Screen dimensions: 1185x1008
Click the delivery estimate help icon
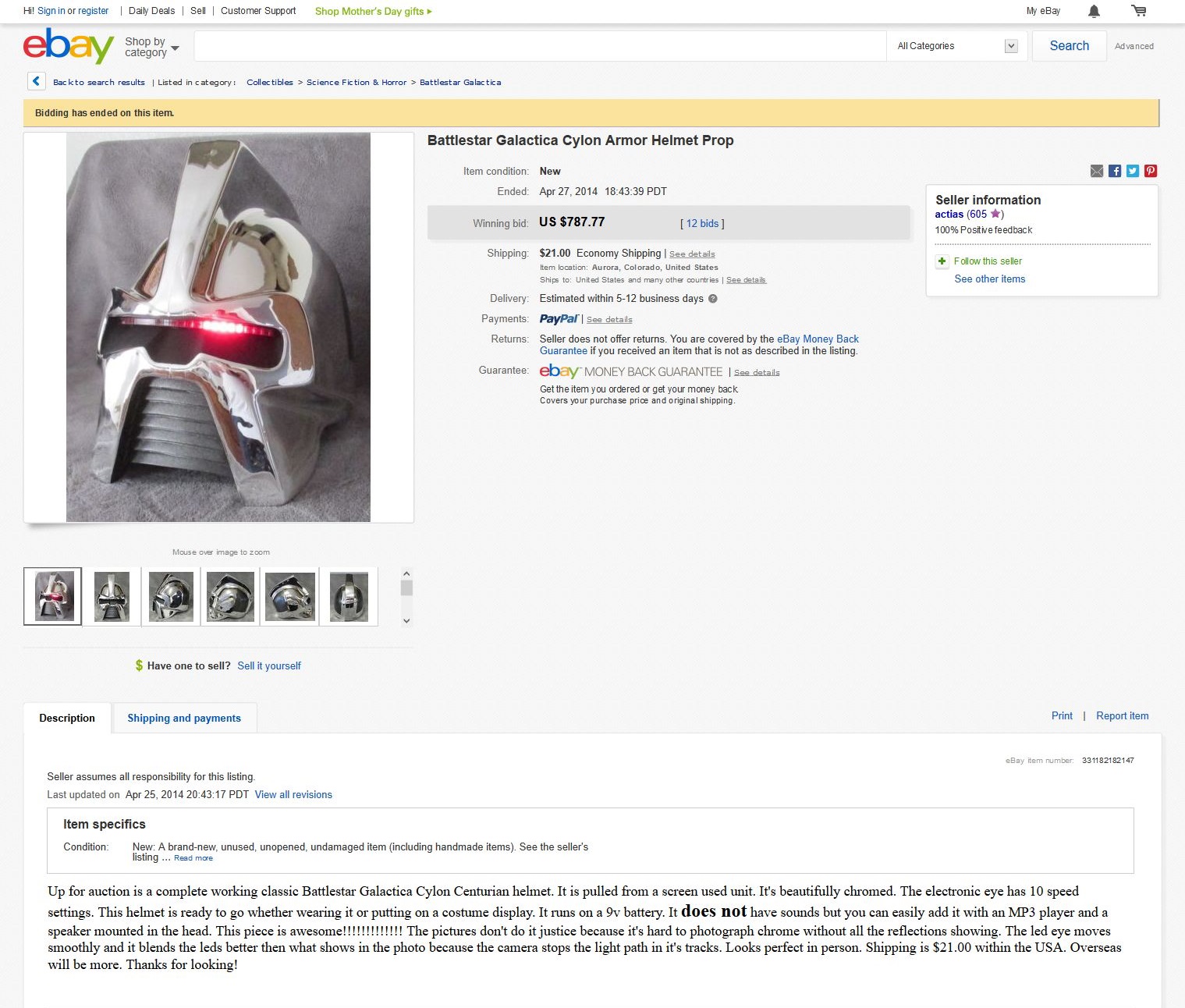pos(712,298)
